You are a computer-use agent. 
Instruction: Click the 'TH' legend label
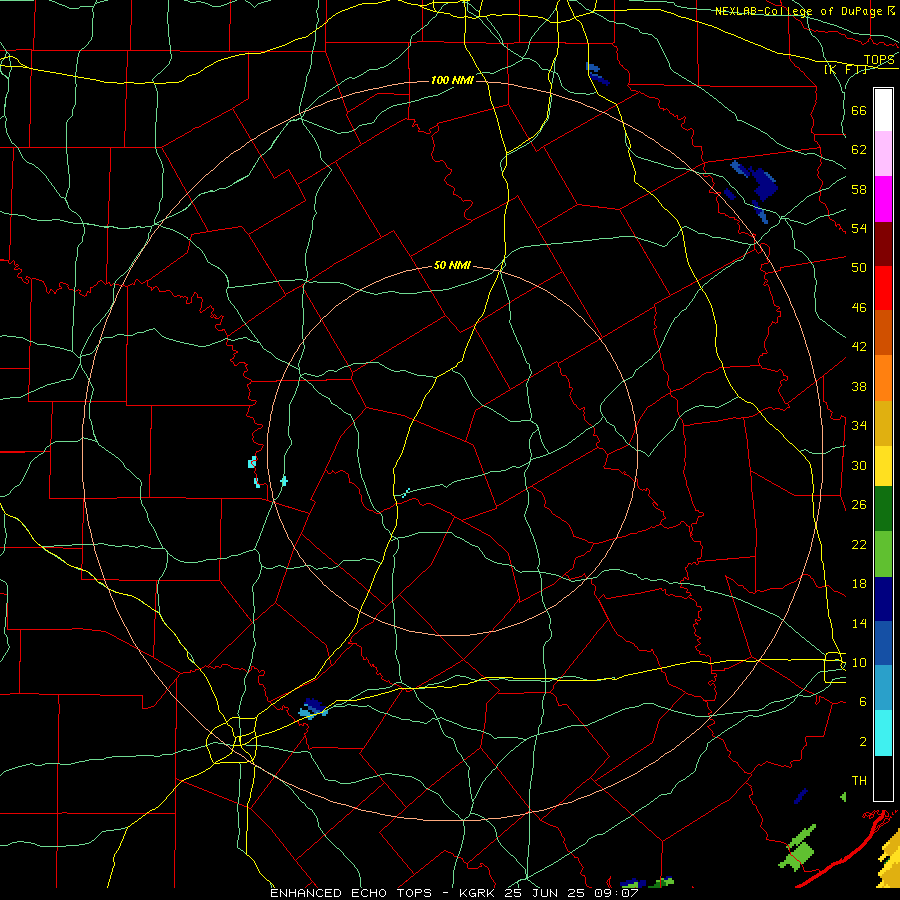(x=859, y=780)
